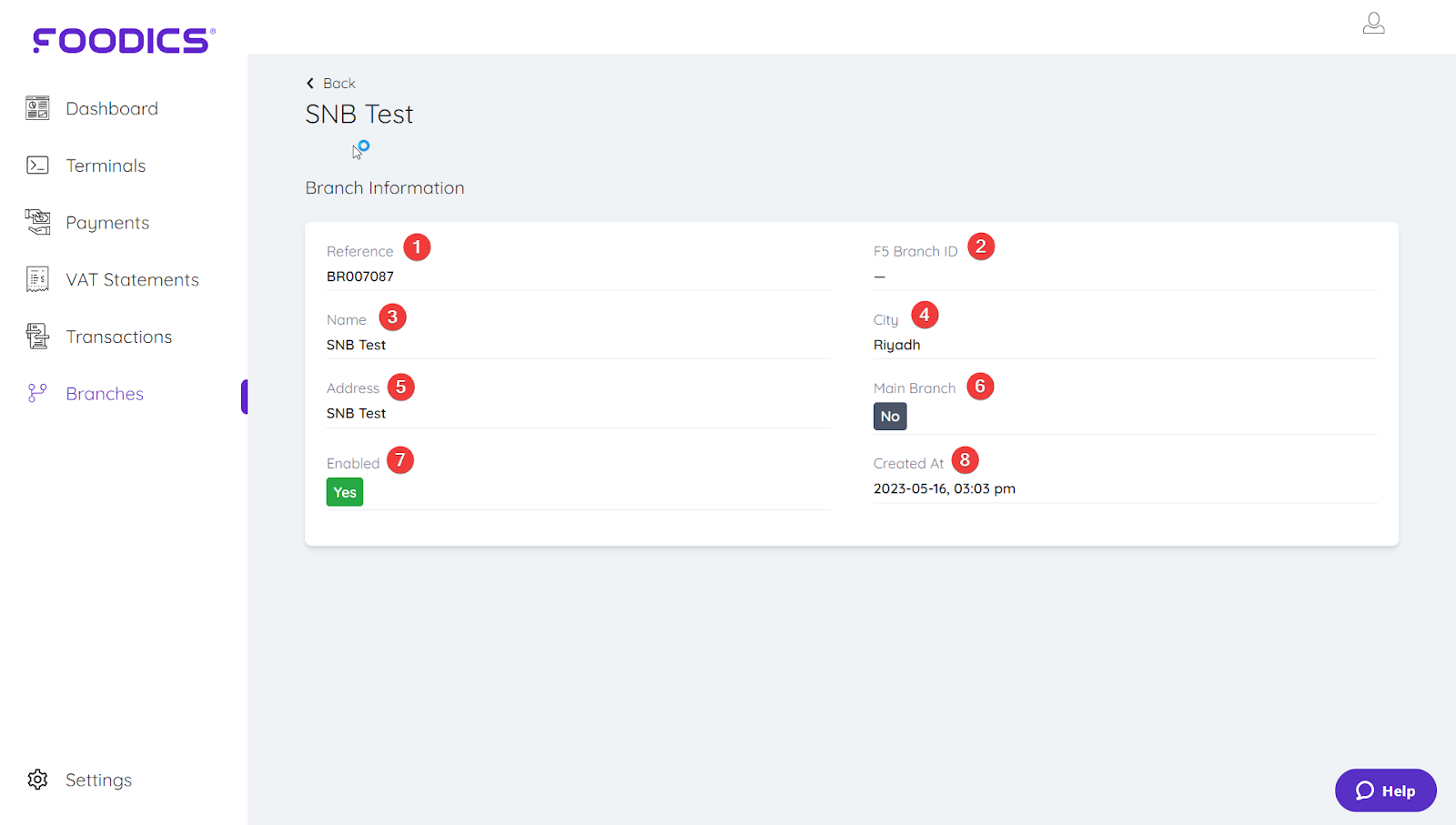Click the green Yes enabled badge
Screen dimensions: 1456x825
[x=345, y=492]
